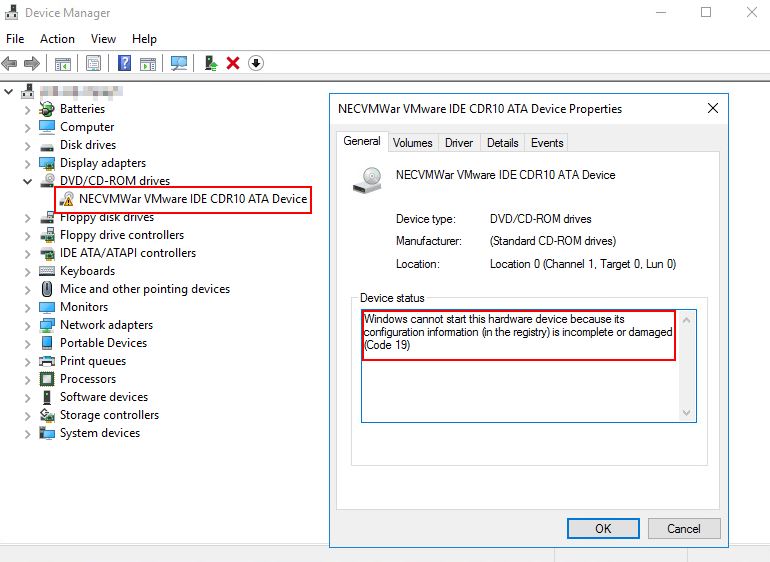Click the Portable Devices category icon

coord(47,343)
